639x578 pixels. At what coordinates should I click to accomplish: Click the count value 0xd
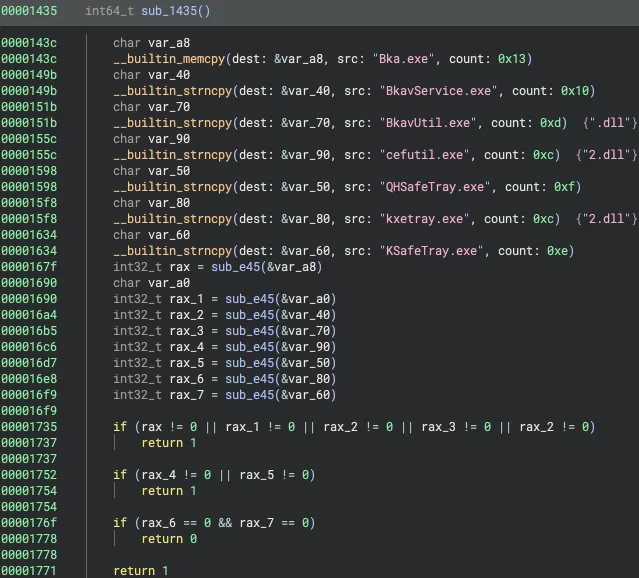click(551, 123)
